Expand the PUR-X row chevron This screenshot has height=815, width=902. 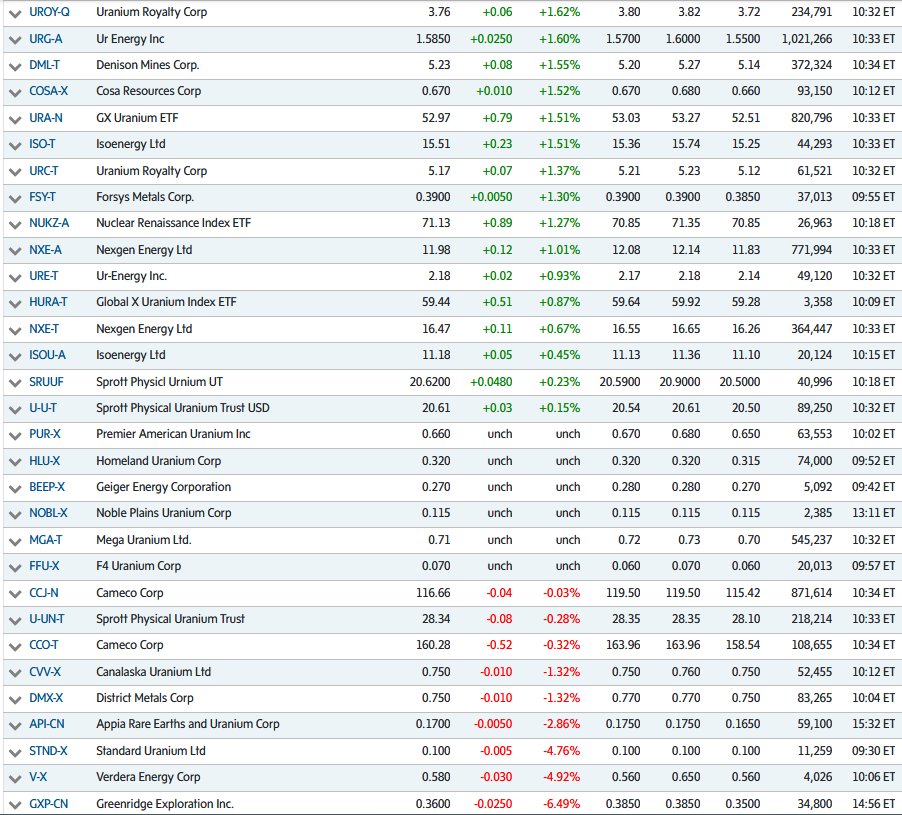click(15, 434)
